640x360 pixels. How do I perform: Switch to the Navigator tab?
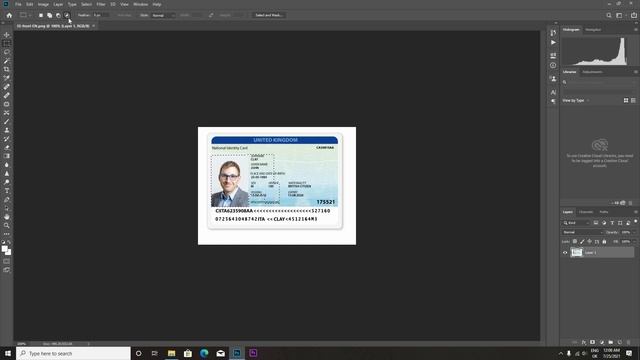point(593,30)
